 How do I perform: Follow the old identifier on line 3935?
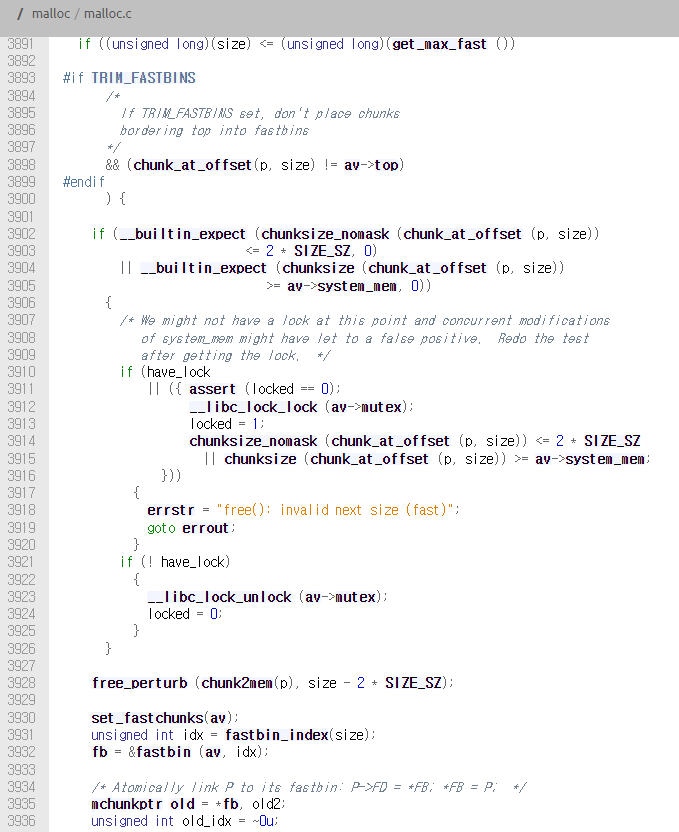[182, 804]
